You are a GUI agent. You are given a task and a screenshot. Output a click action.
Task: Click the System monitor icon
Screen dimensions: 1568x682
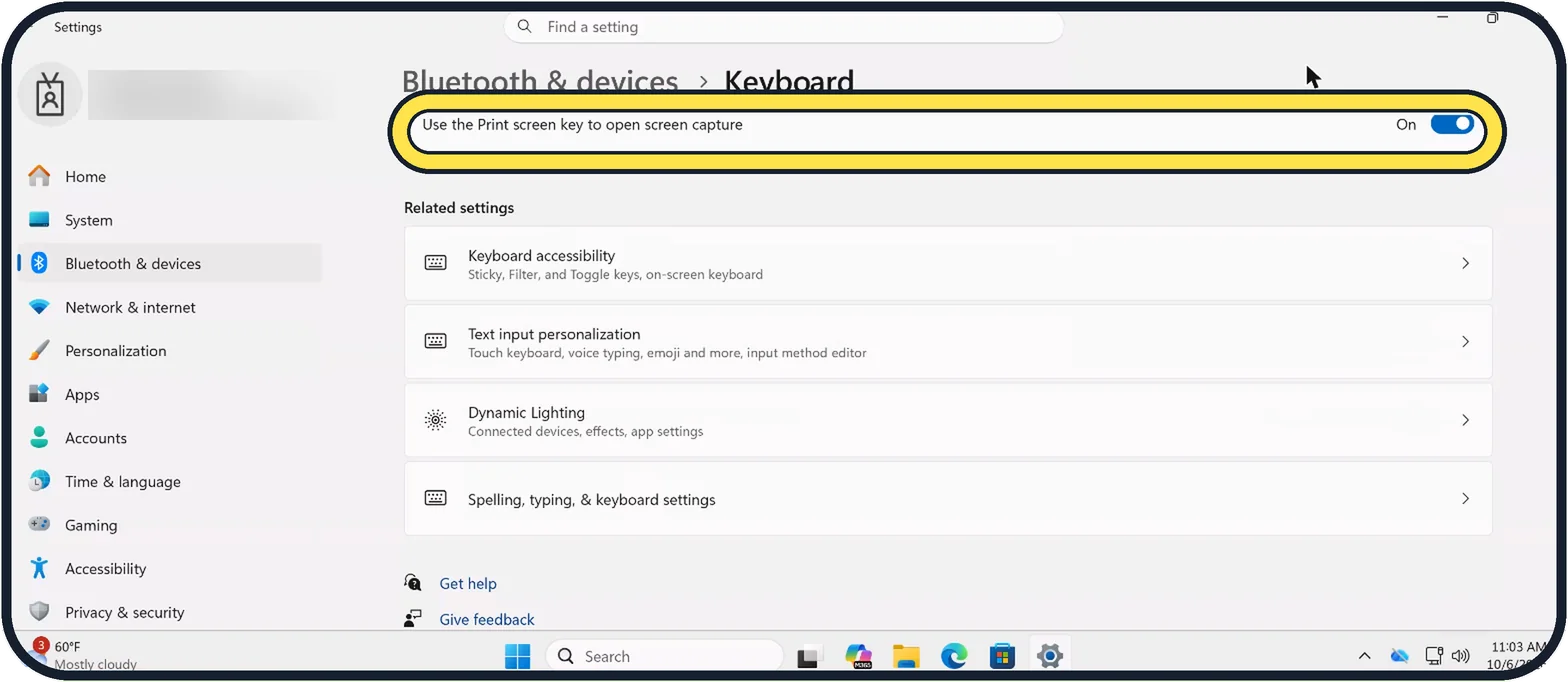coord(39,220)
